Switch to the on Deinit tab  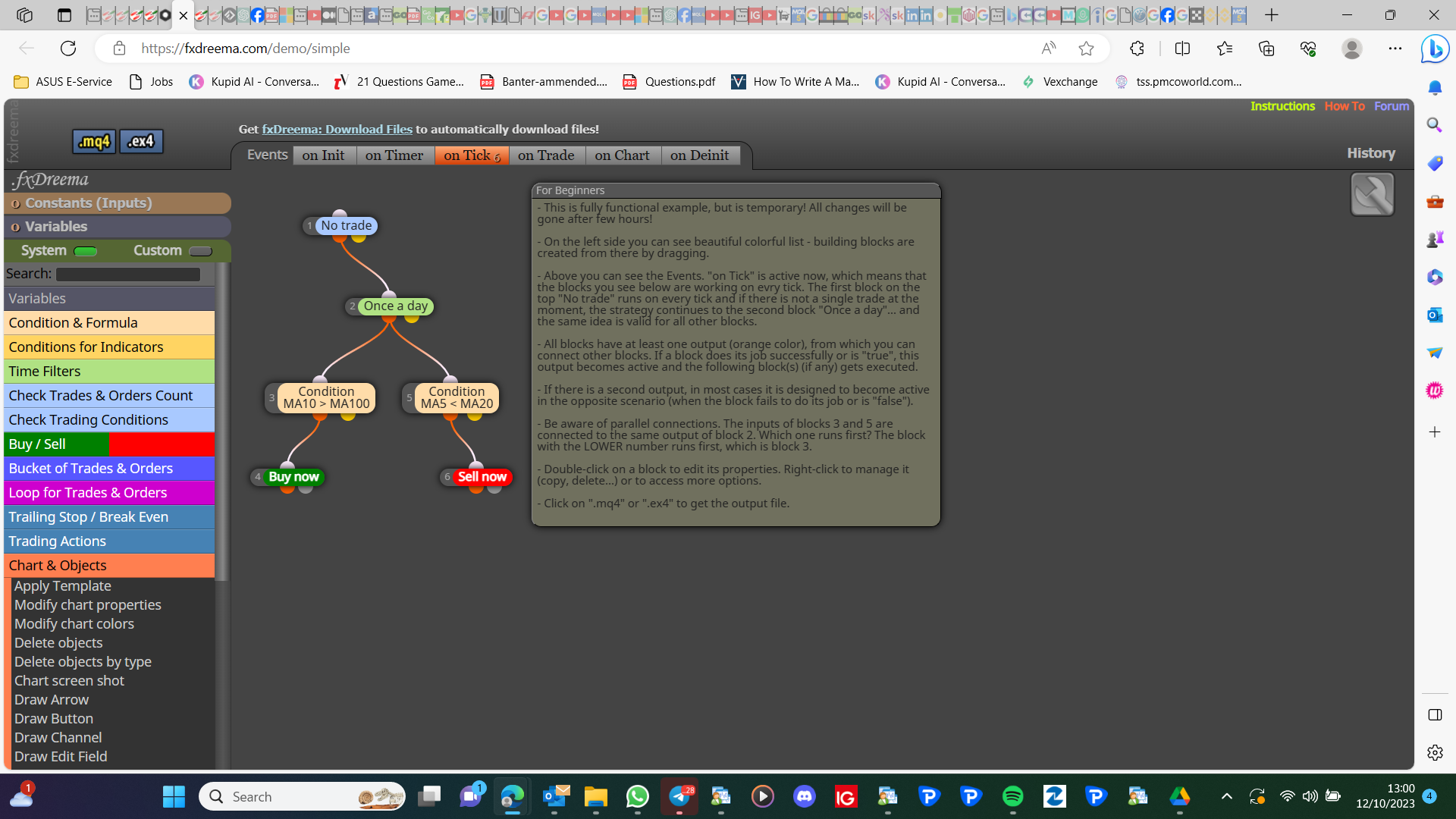700,155
